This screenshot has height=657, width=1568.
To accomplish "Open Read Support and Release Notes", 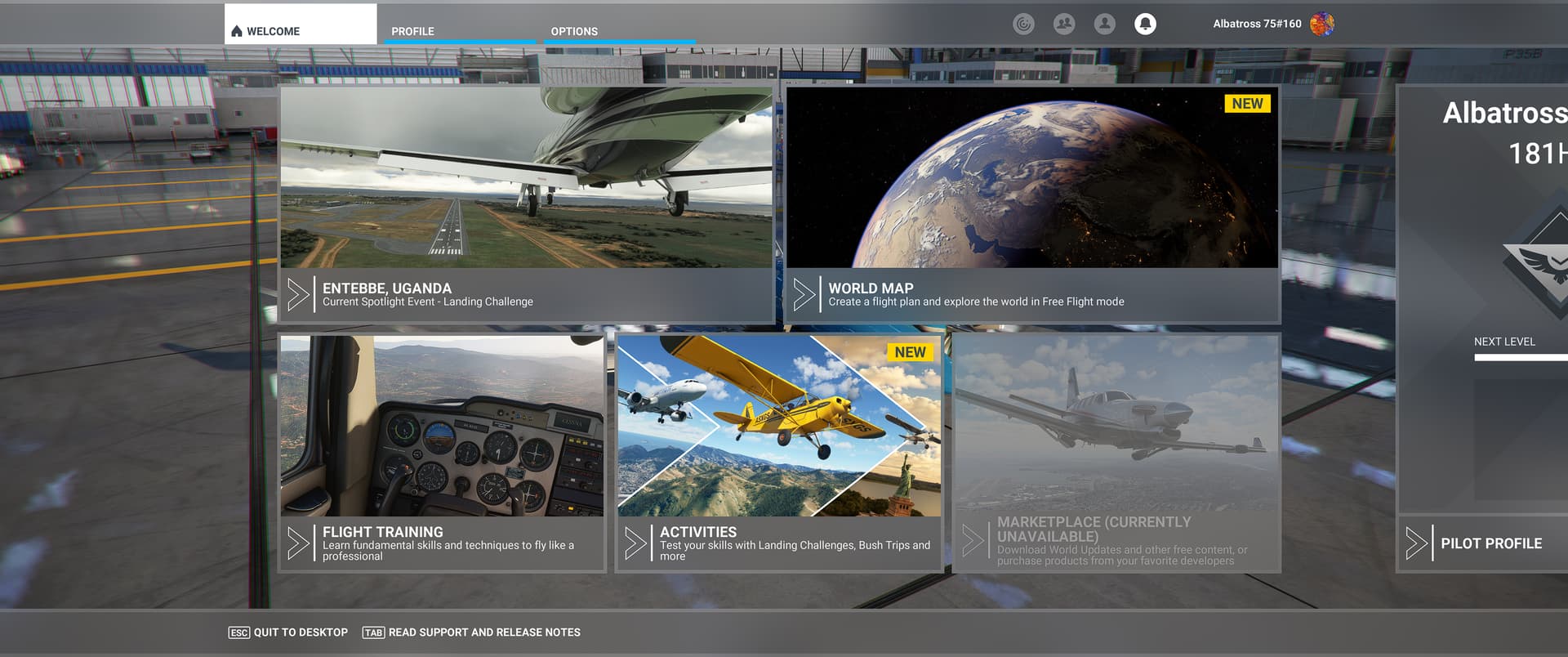I will 472,632.
